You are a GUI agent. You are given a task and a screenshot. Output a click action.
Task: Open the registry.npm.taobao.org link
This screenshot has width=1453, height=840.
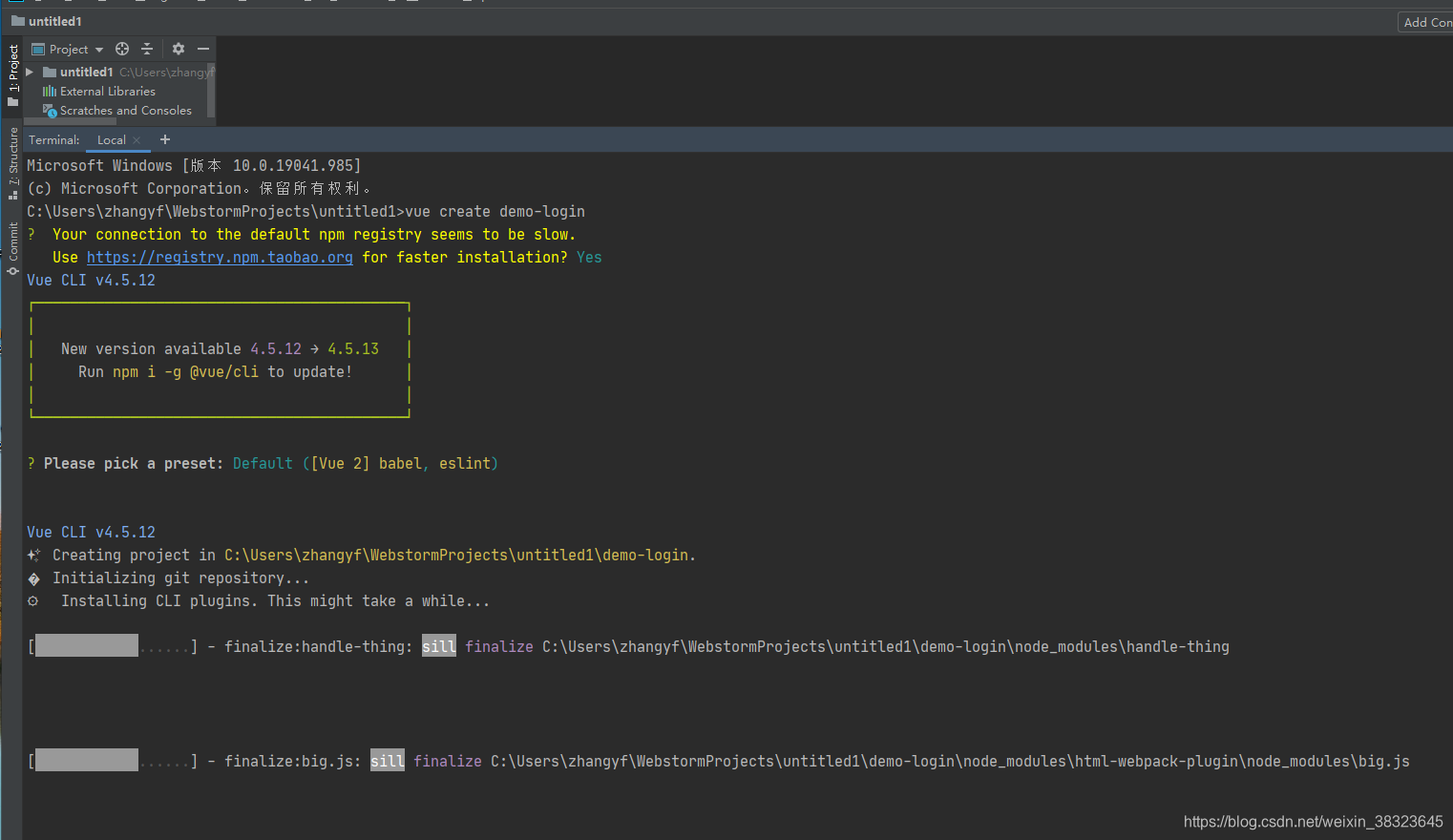(x=220, y=258)
